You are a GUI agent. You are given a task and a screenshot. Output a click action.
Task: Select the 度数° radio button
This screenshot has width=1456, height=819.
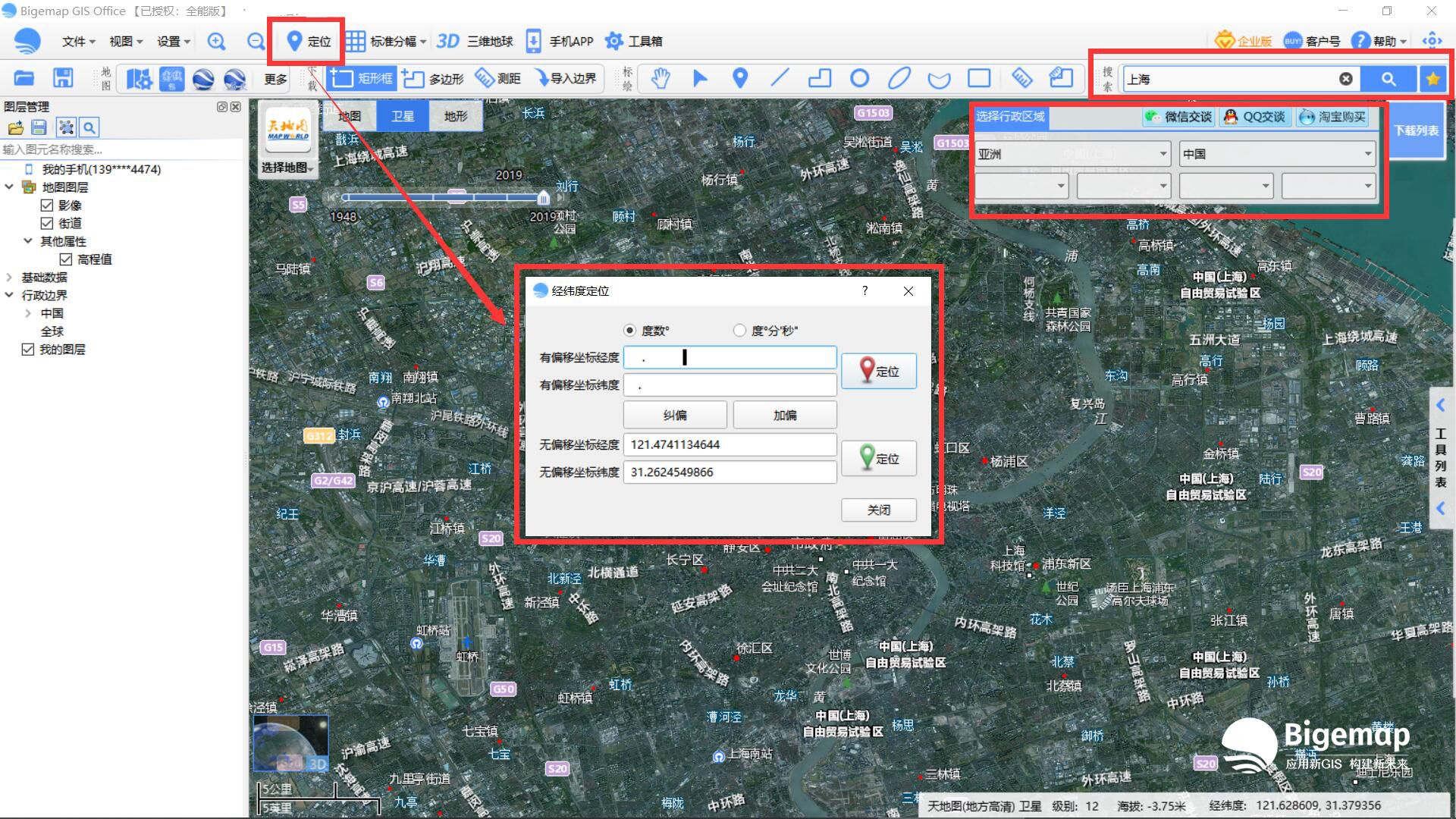point(629,331)
